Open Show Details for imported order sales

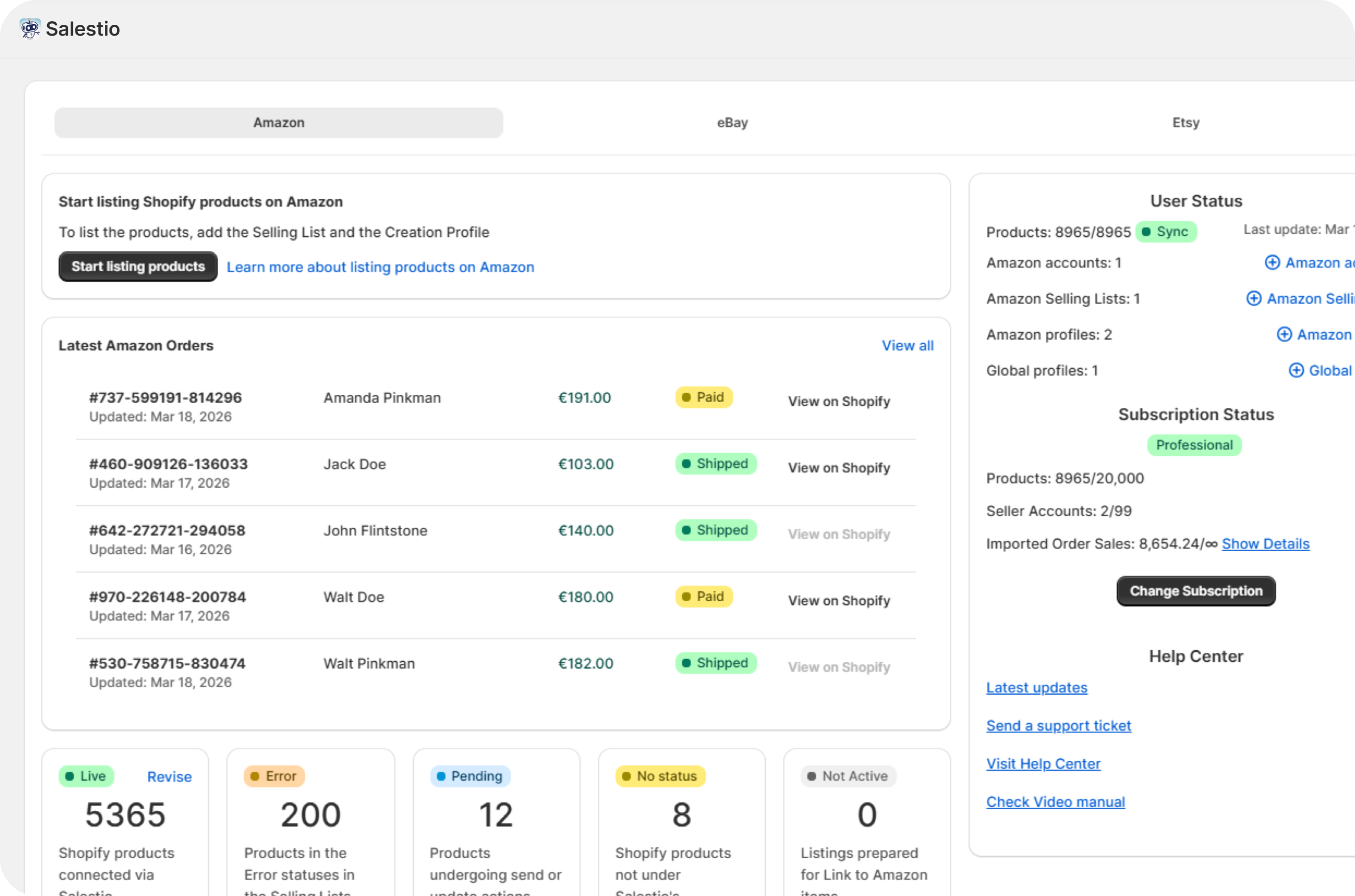pyautogui.click(x=1265, y=544)
